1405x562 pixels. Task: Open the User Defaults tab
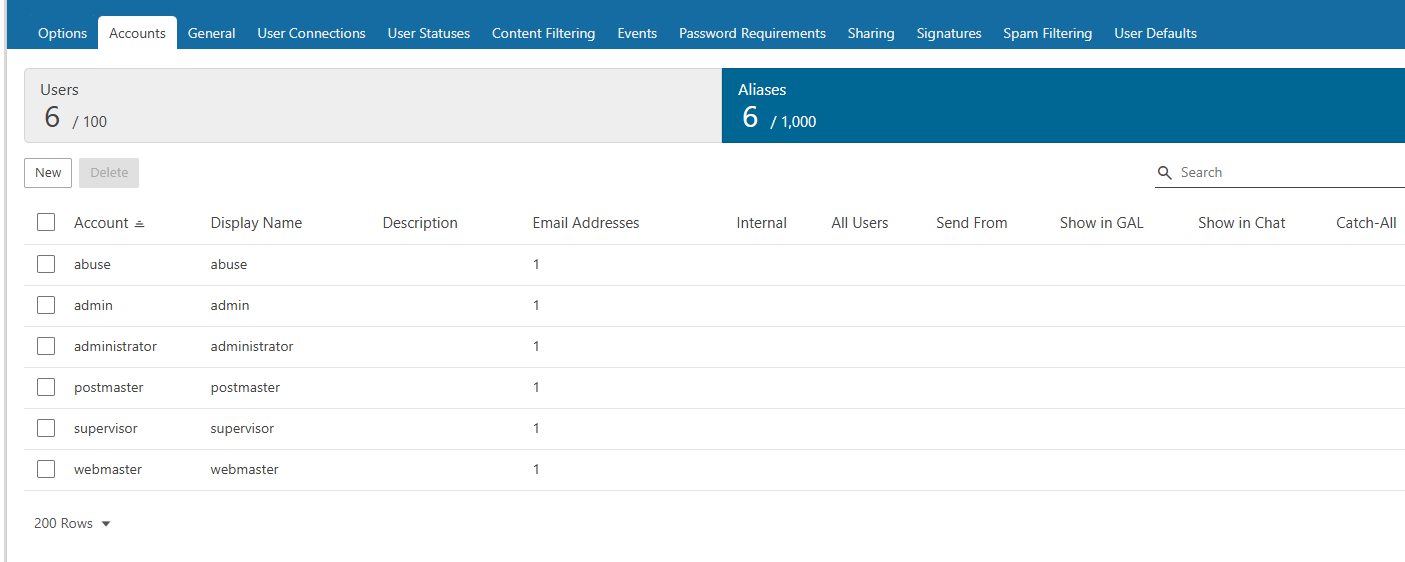click(1155, 33)
